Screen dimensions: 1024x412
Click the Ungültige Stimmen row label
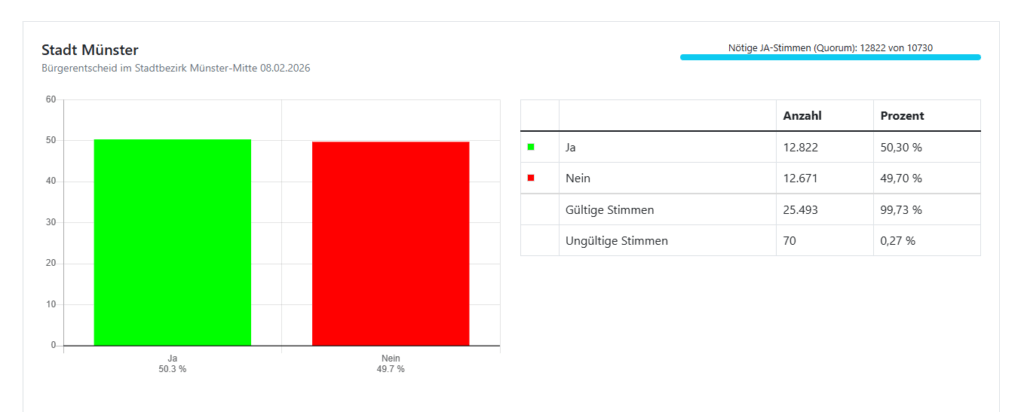coord(617,241)
